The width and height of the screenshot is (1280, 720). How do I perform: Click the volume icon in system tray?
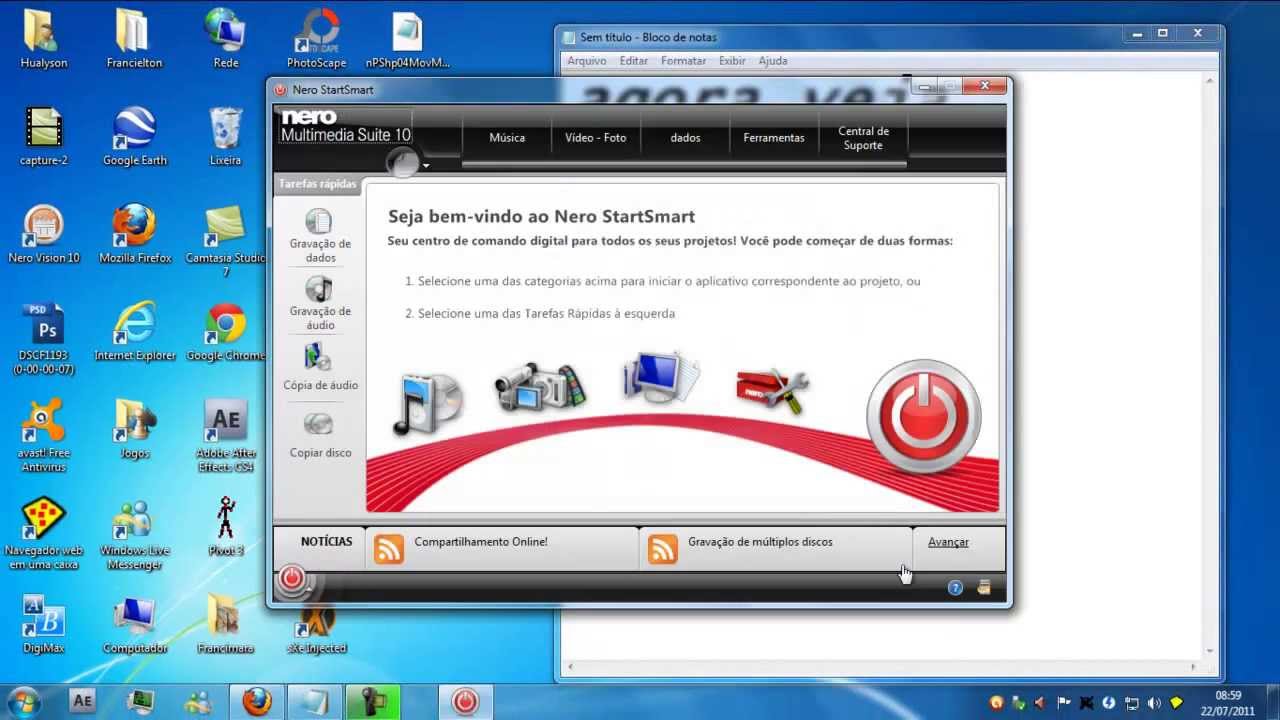1155,703
